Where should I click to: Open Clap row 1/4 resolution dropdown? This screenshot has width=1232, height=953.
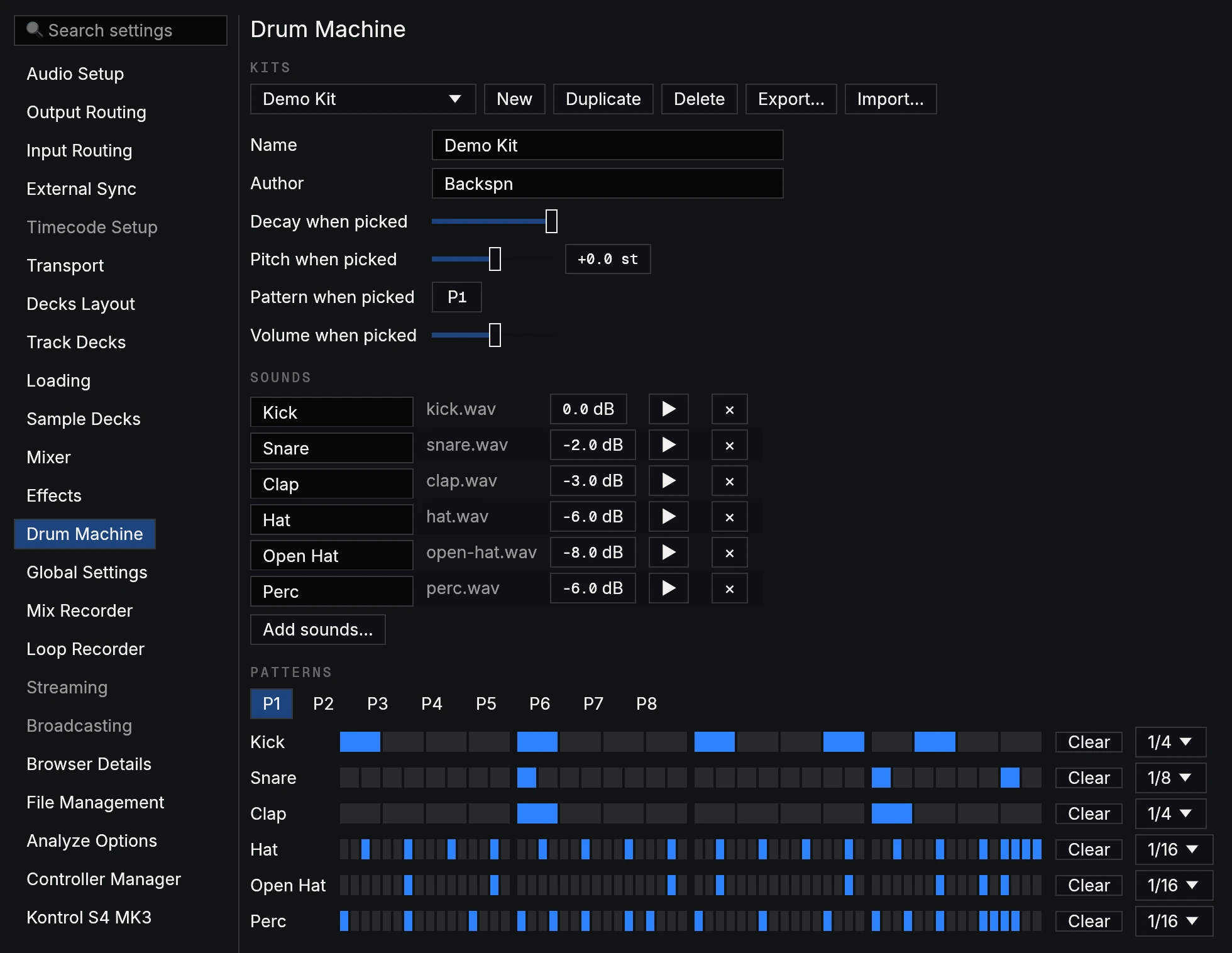1170,813
